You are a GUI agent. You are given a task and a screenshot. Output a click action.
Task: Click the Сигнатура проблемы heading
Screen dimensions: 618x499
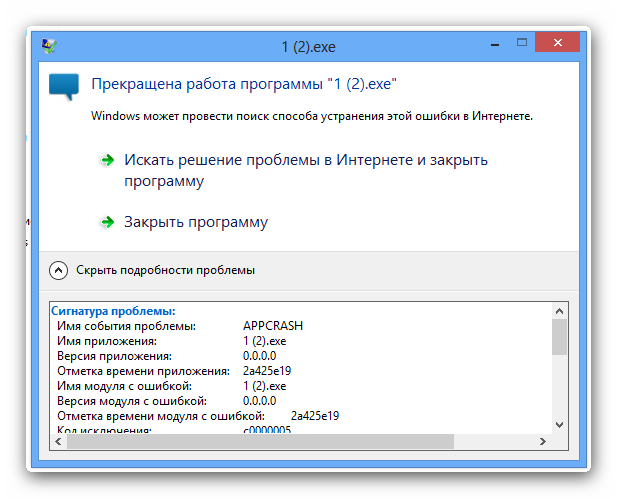click(x=114, y=311)
